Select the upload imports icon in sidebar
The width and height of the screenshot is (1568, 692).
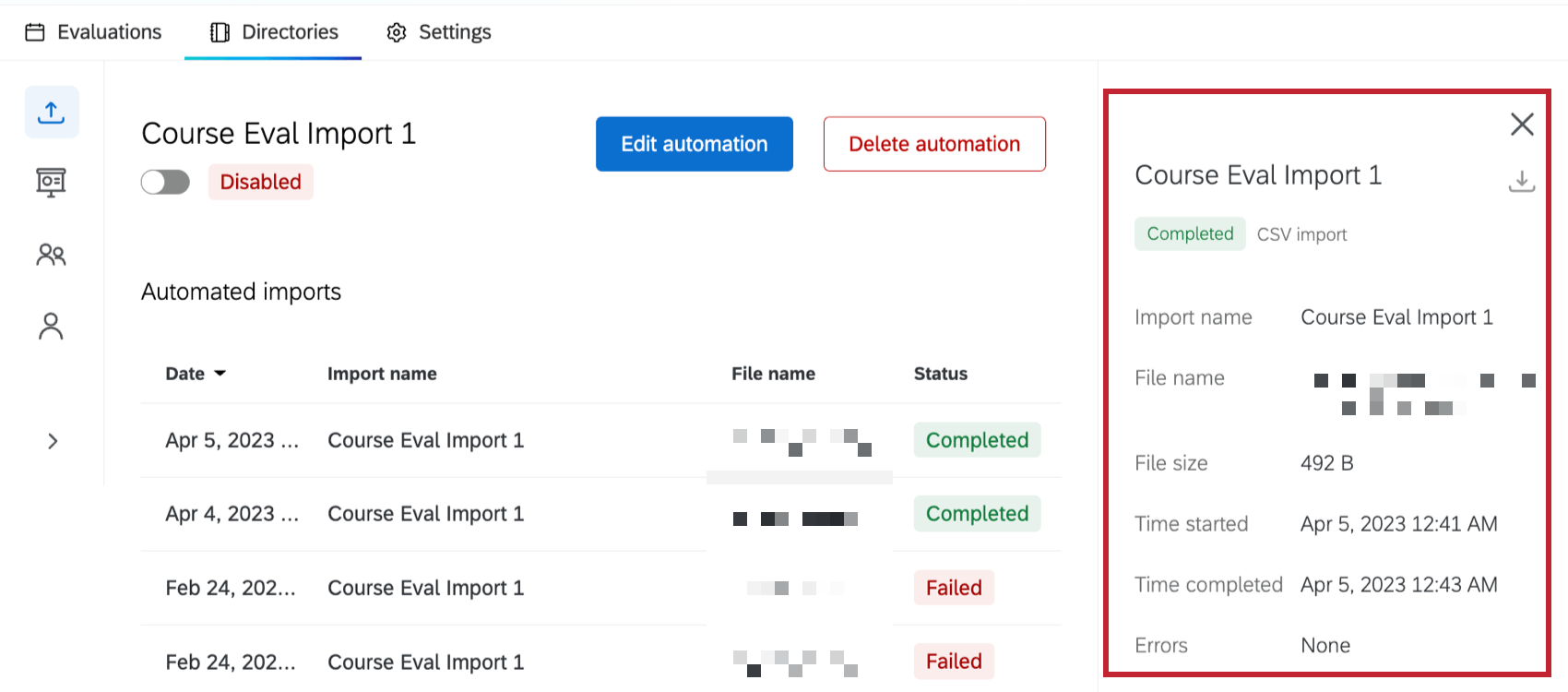coord(51,112)
